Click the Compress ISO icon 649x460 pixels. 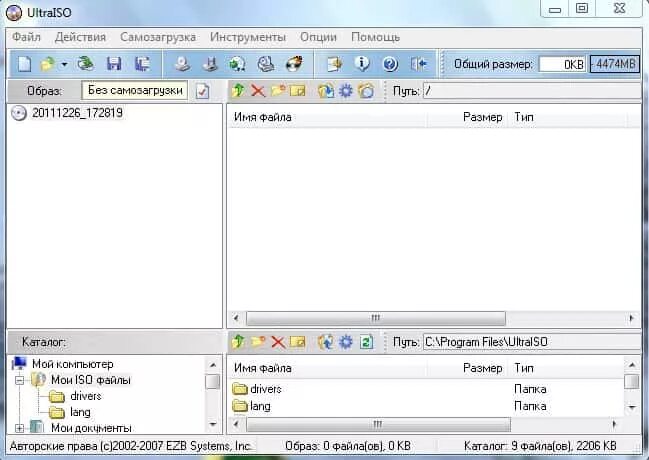point(210,64)
